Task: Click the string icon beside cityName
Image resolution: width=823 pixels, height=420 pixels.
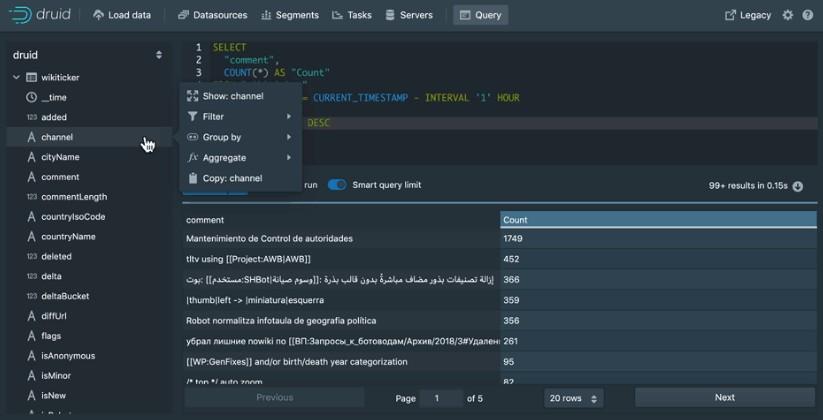Action: coord(31,157)
